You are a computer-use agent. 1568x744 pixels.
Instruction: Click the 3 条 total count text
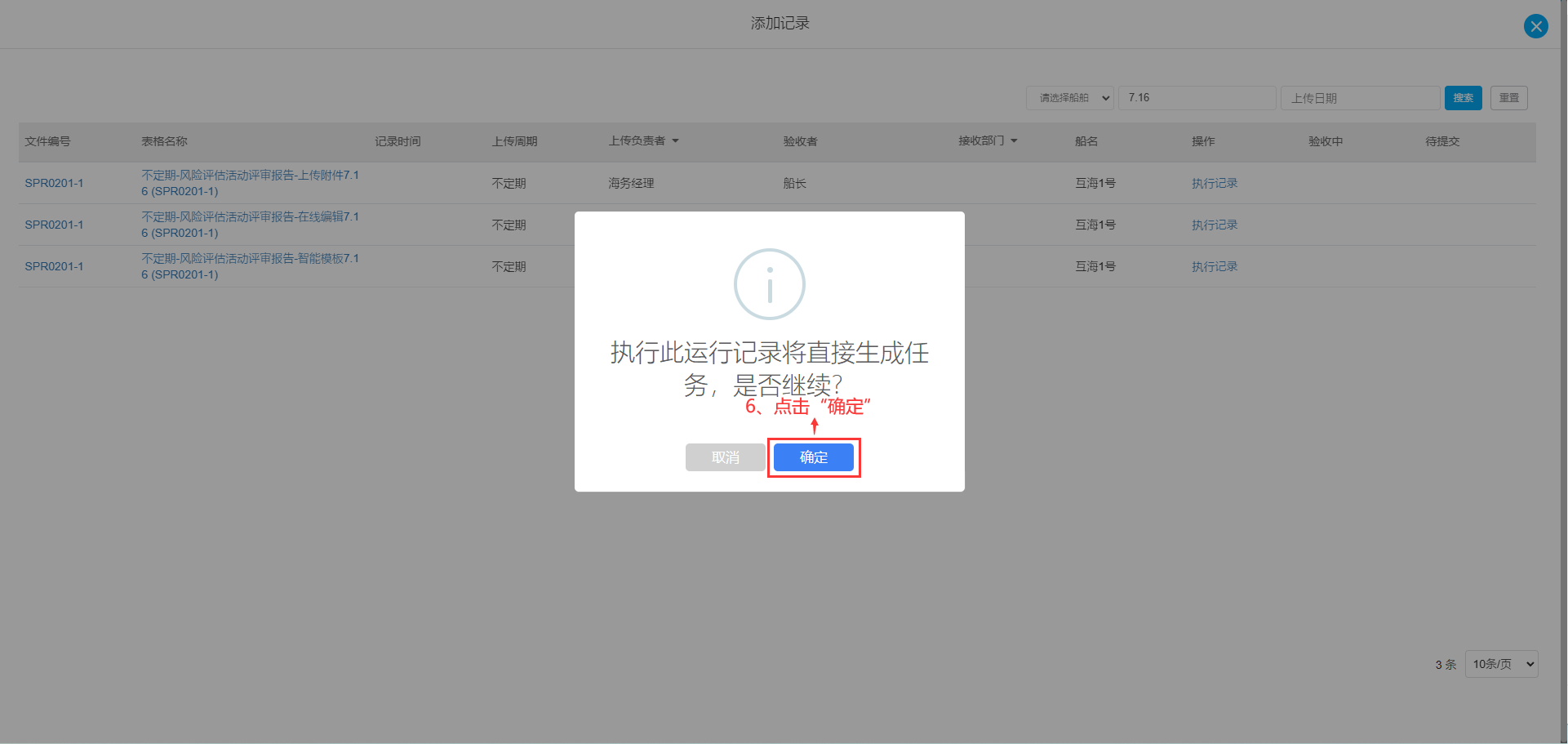pos(1446,665)
